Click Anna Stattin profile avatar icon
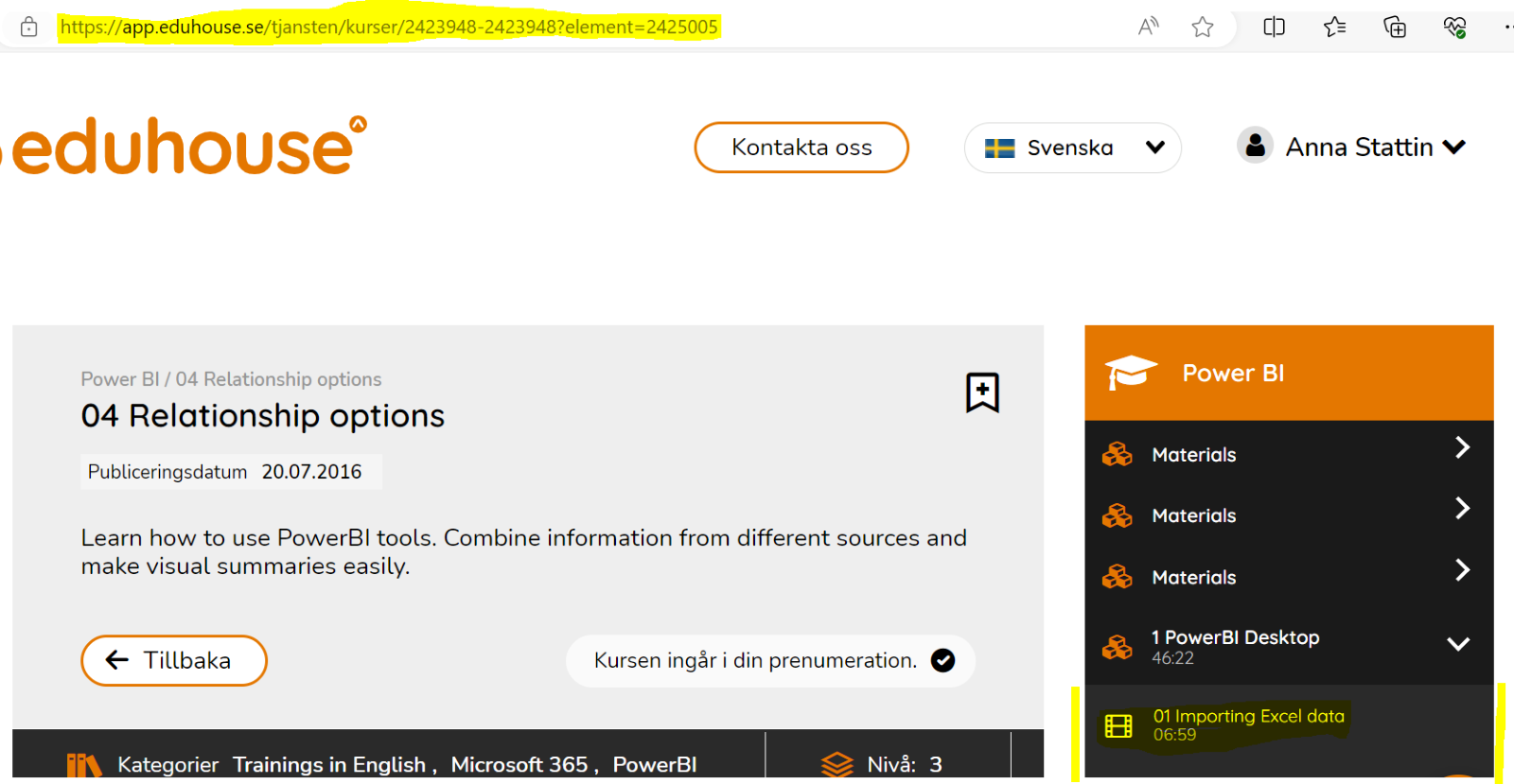Viewport: 1514px width, 784px height. [1255, 146]
